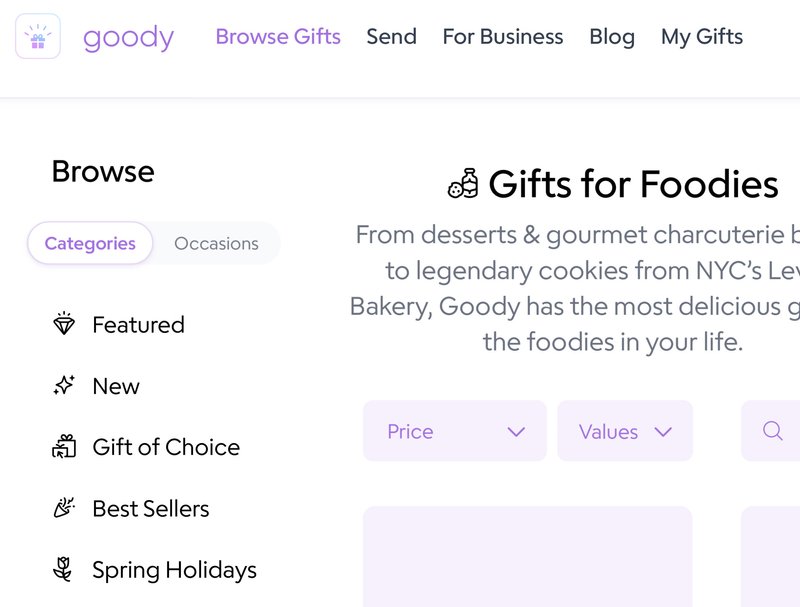This screenshot has height=607, width=800.
Task: Switch browse toggle to Categories
Action: (90, 243)
